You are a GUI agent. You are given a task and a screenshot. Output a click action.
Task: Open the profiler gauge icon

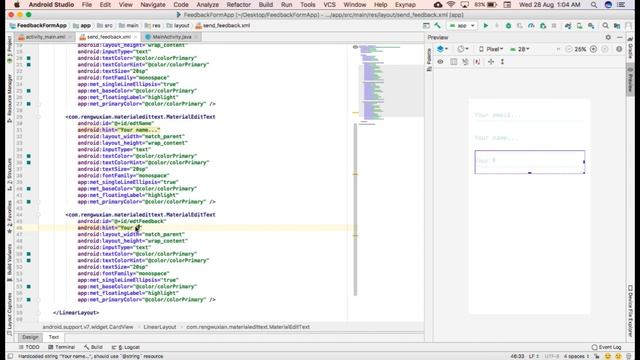coord(531,26)
